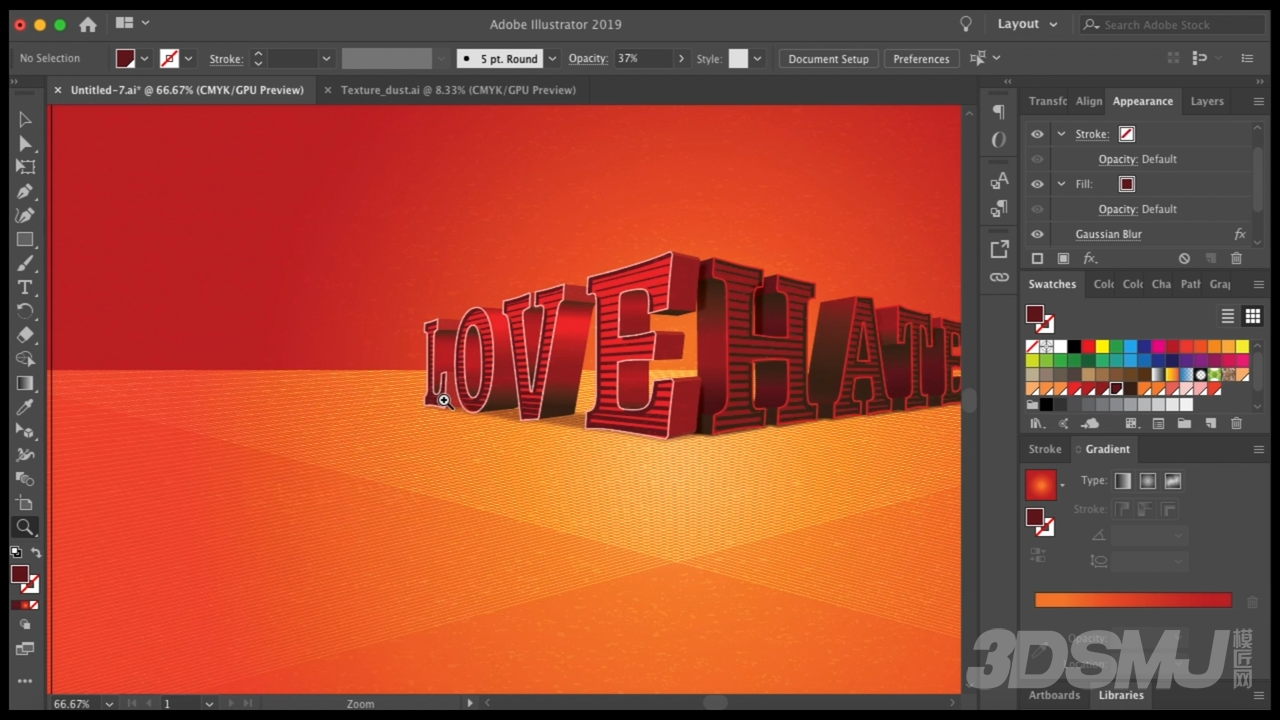Screen dimensions: 1280x720
Task: Select the Direct Selection tool
Action: pyautogui.click(x=25, y=143)
